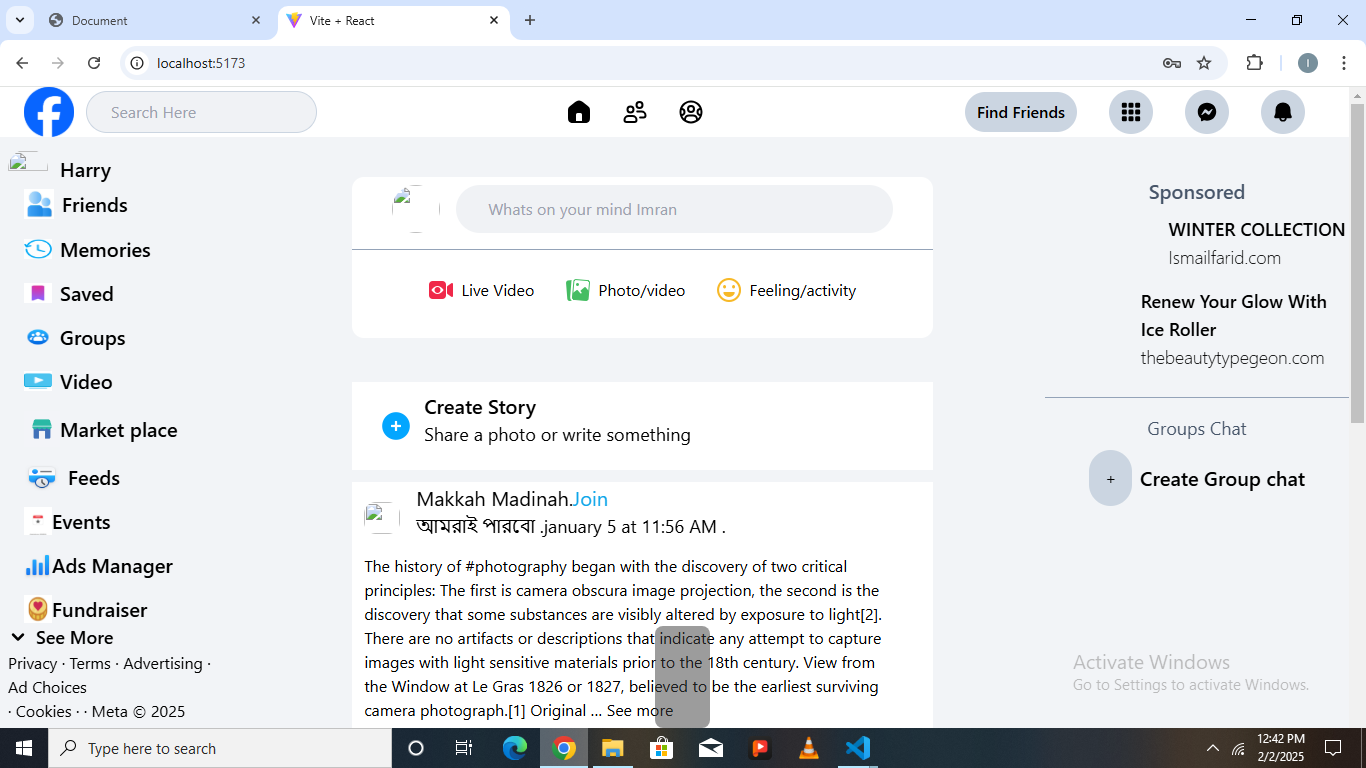Open the Fundraiser sidebar item

87,609
